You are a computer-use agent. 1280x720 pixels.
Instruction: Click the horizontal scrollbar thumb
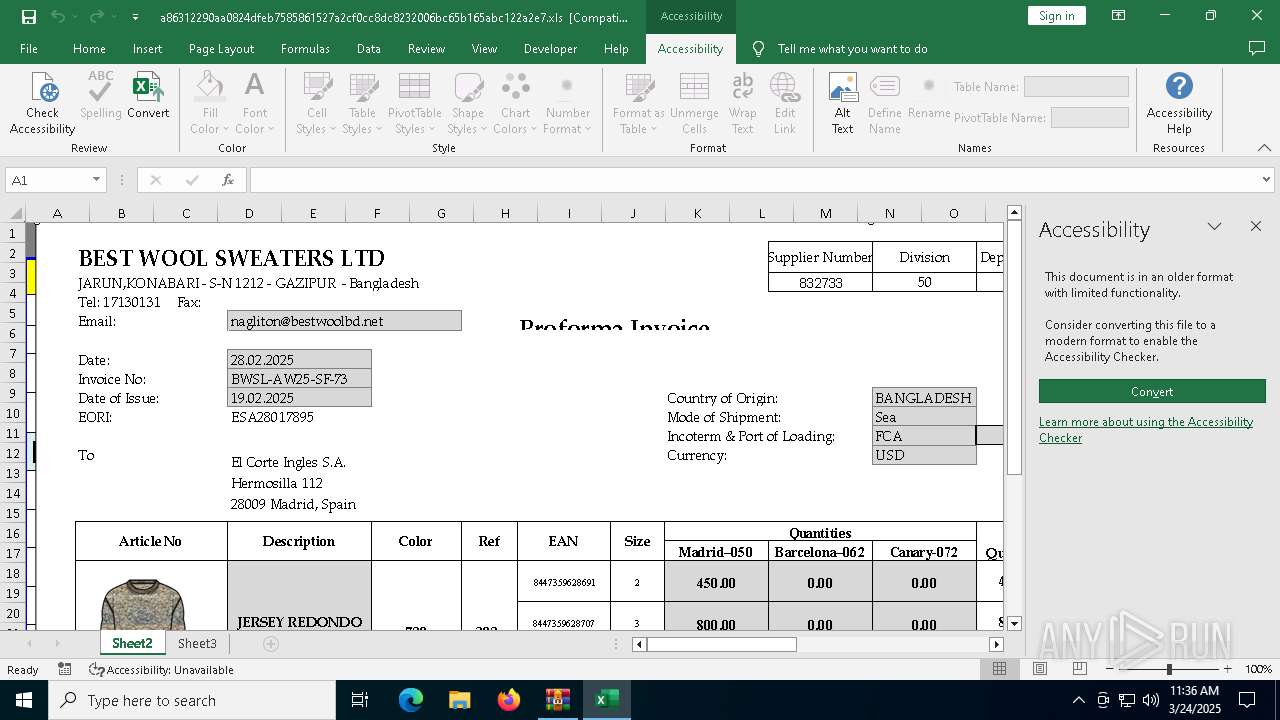pos(721,645)
